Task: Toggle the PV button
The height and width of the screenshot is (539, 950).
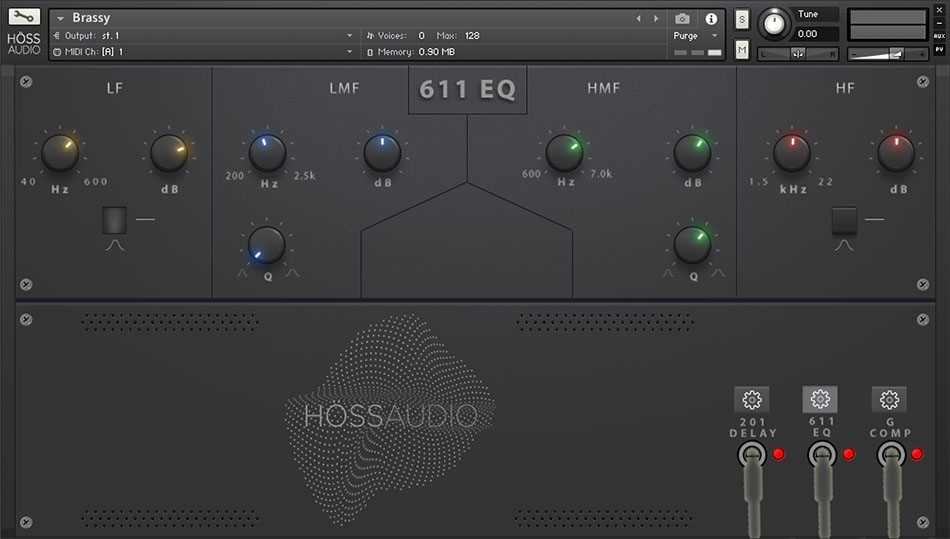Action: click(x=940, y=50)
